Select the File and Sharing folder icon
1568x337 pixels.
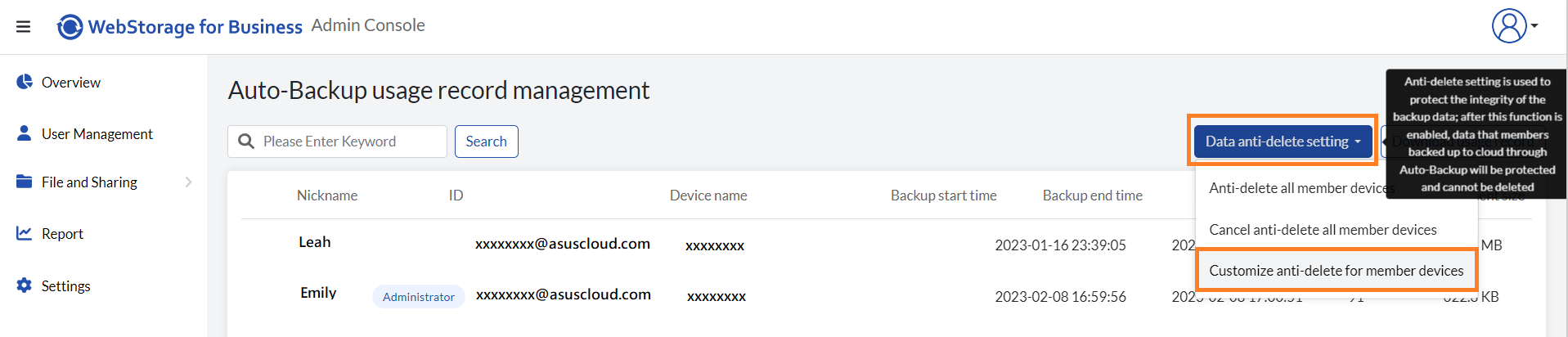25,182
